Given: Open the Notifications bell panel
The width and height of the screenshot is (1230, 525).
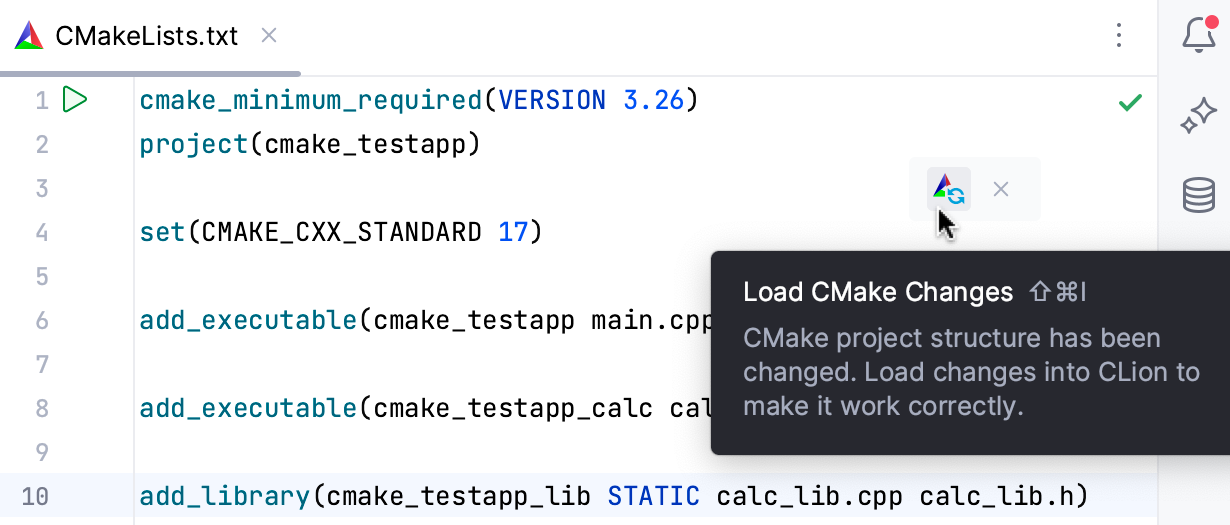Looking at the screenshot, I should coord(1198,36).
